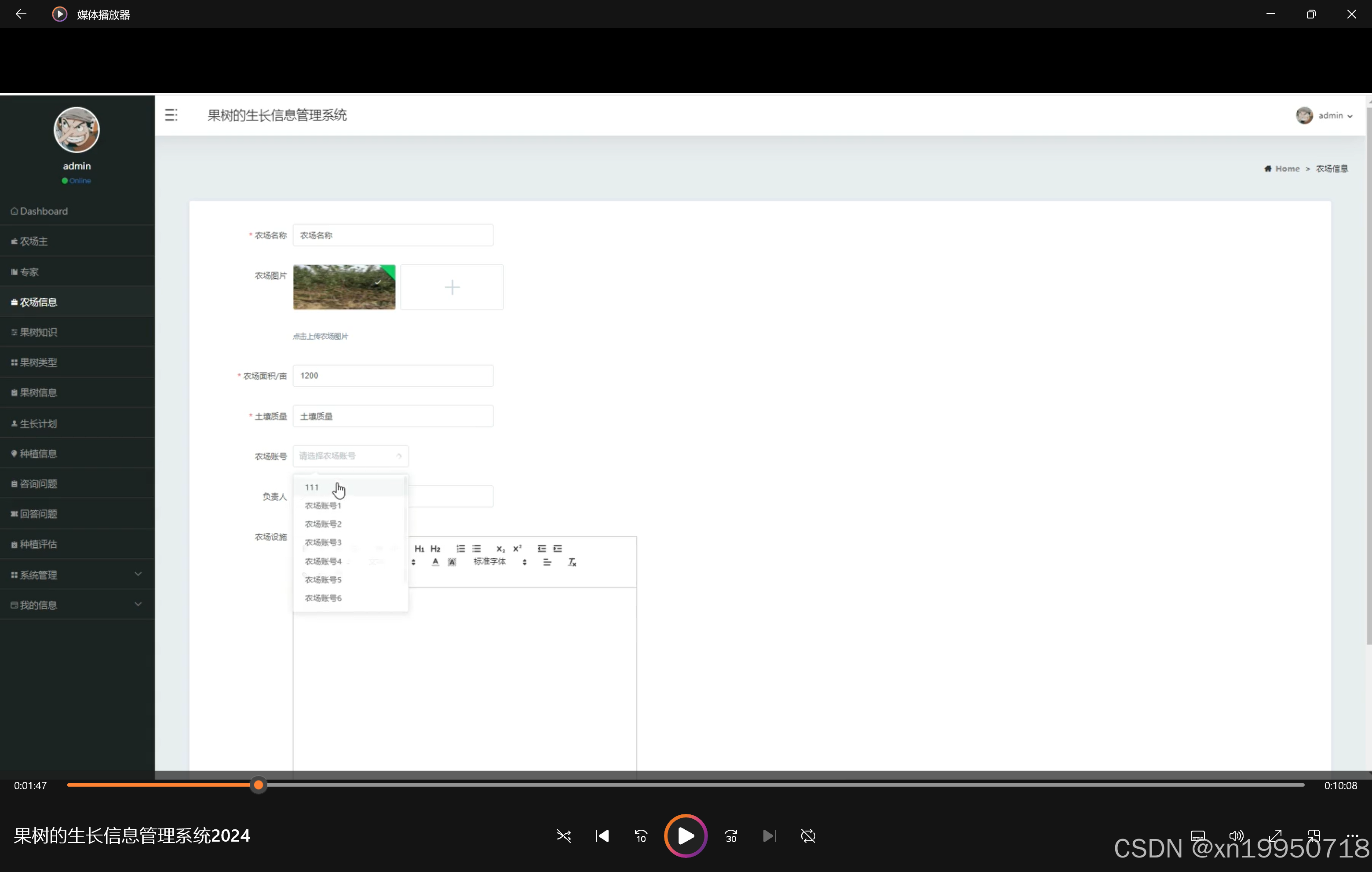Insert bullet list in editor
The height and width of the screenshot is (872, 1372).
point(476,548)
